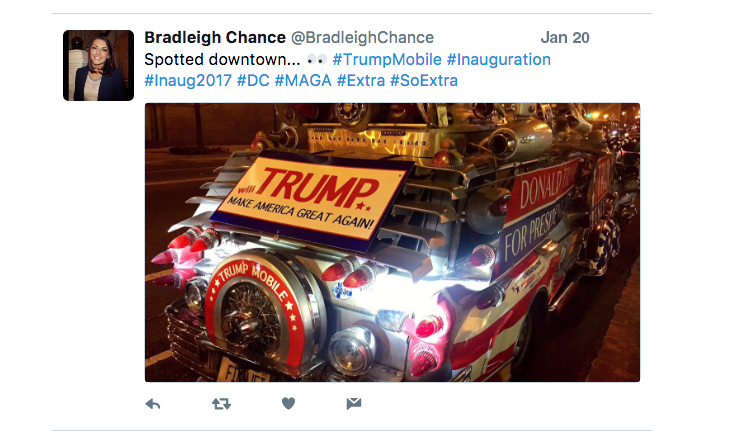This screenshot has width=752, height=441.
Task: Open the Jan 20 tweet timestamp
Action: (565, 38)
